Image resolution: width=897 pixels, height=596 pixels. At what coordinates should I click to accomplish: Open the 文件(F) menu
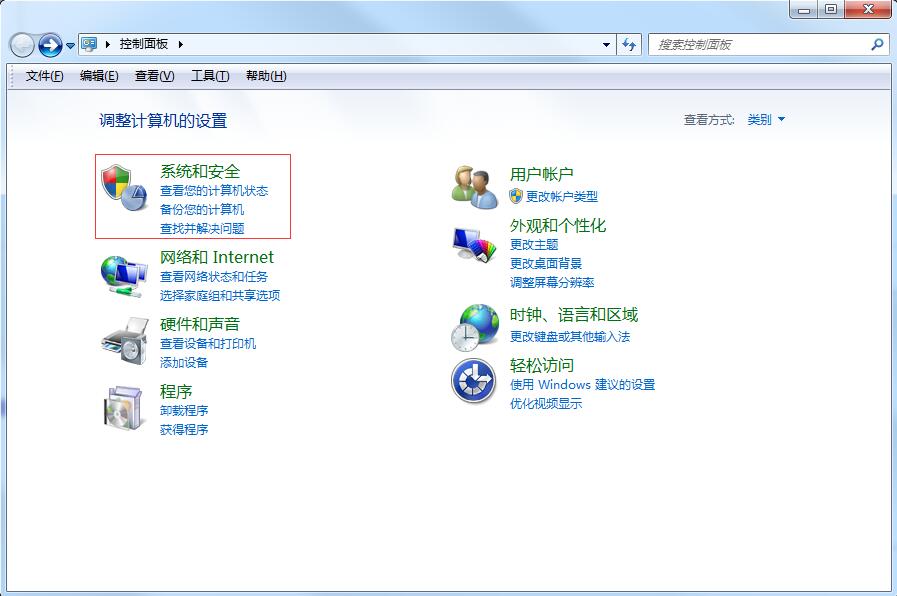click(x=45, y=76)
